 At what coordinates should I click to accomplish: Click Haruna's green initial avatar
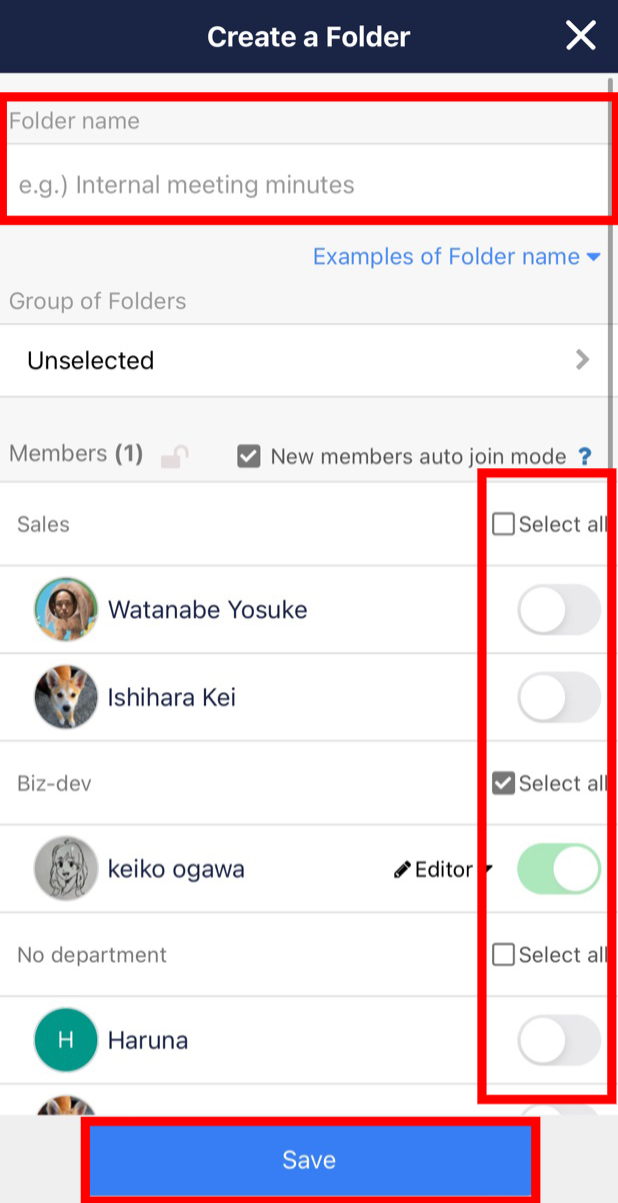pos(65,1040)
